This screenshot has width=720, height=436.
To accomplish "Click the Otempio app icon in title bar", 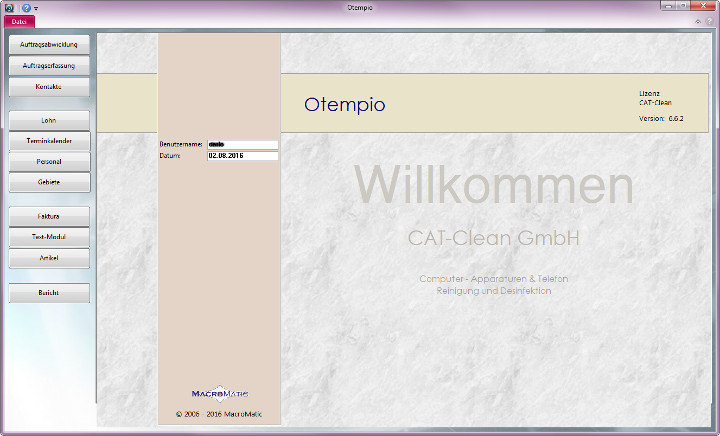I will coord(9,7).
